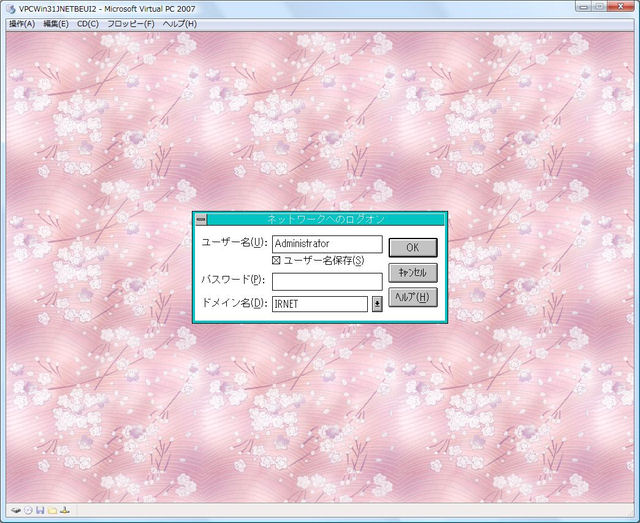Image resolution: width=640 pixels, height=523 pixels.
Task: Toggle the ユーザー名保存(S) checkbox
Action: pyautogui.click(x=276, y=260)
